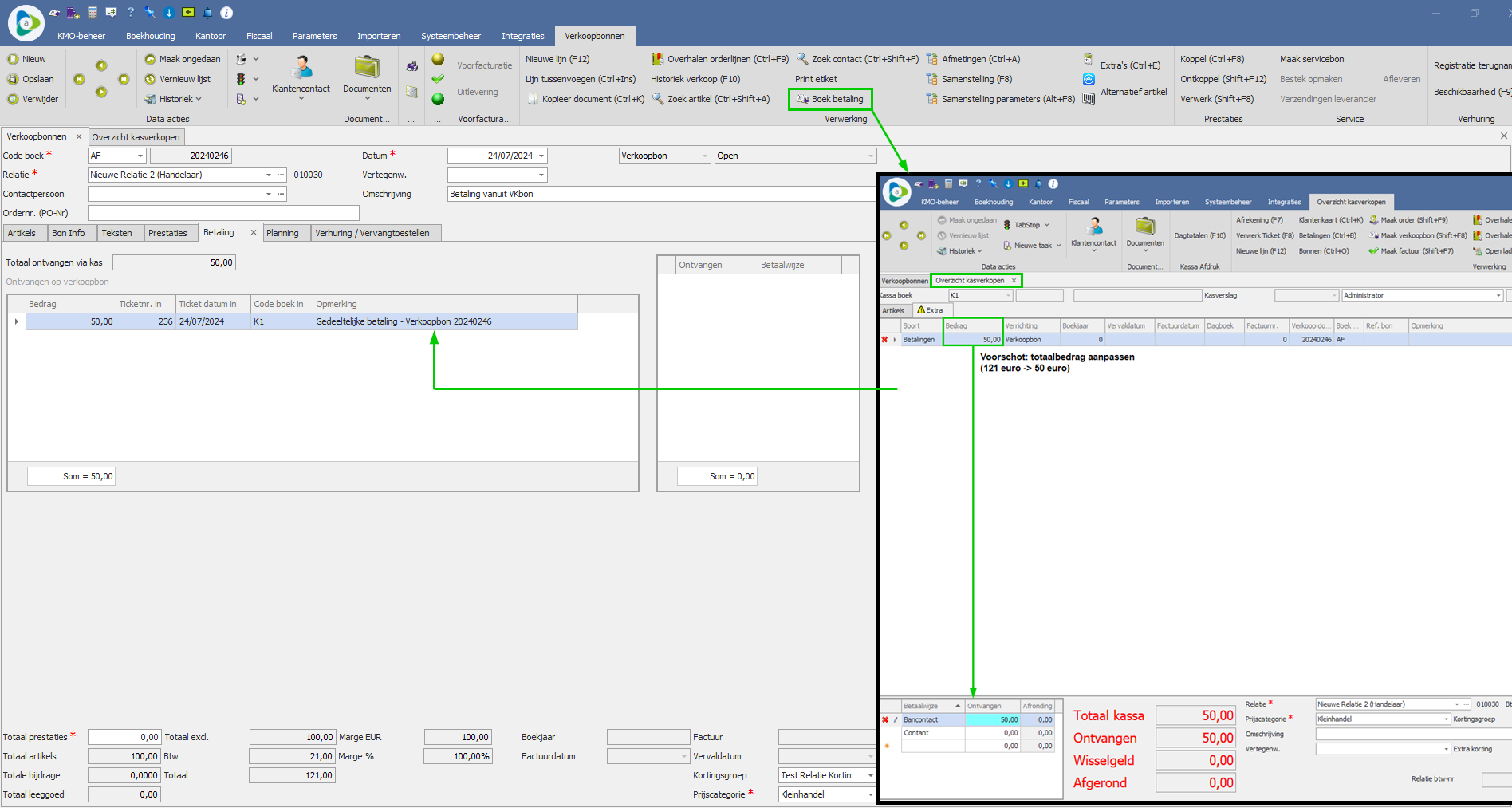Expand the Historiek dropdown
Screen dimensions: 1512x808
pos(173,99)
